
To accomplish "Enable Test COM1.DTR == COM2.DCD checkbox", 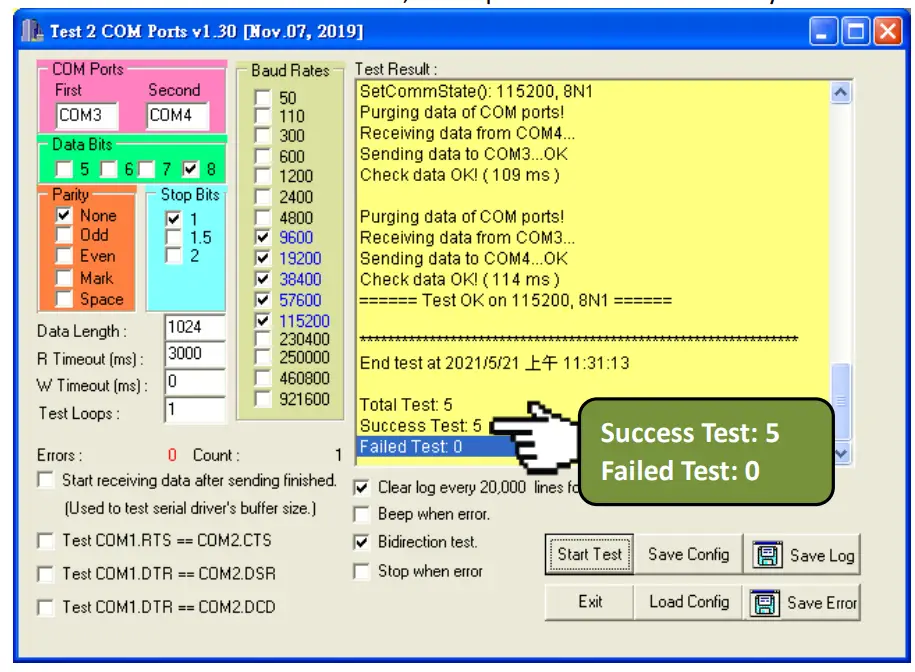I will (46, 607).
